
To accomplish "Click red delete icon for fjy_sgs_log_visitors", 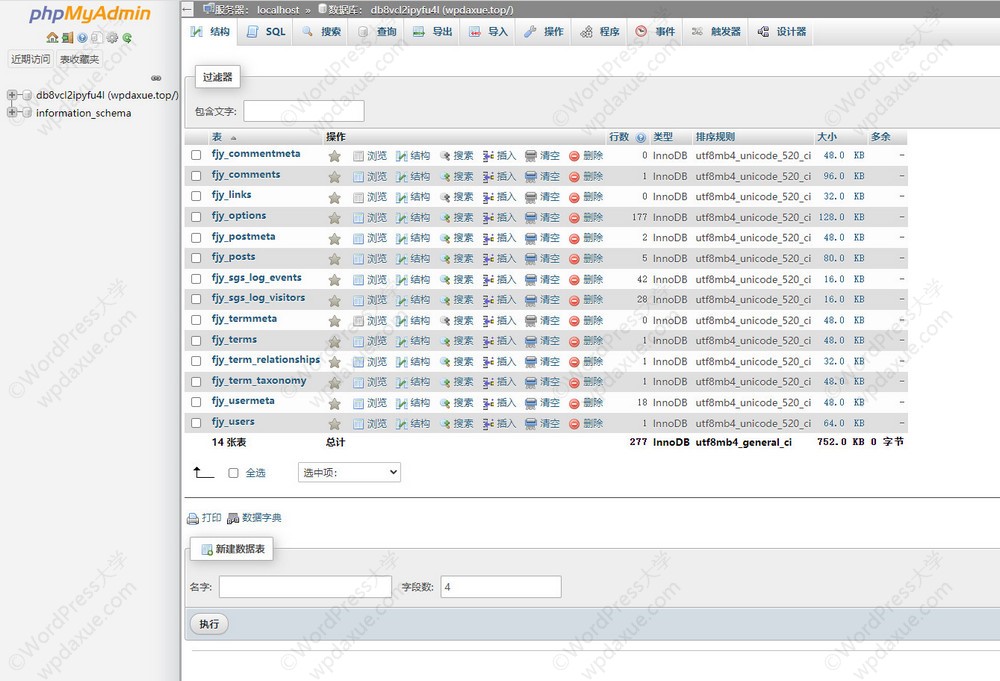I will click(x=574, y=300).
